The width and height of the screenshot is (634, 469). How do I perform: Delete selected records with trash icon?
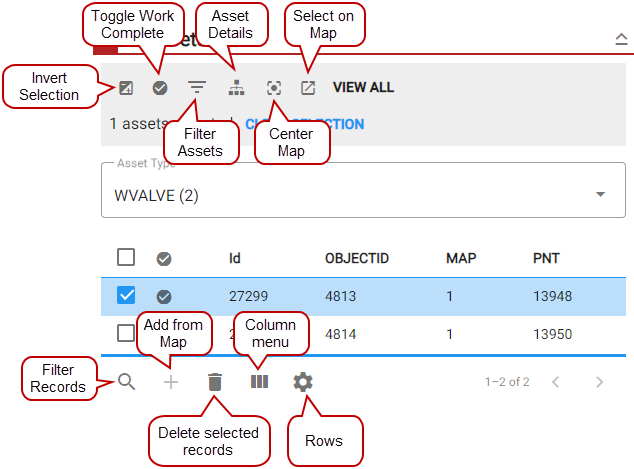point(215,382)
